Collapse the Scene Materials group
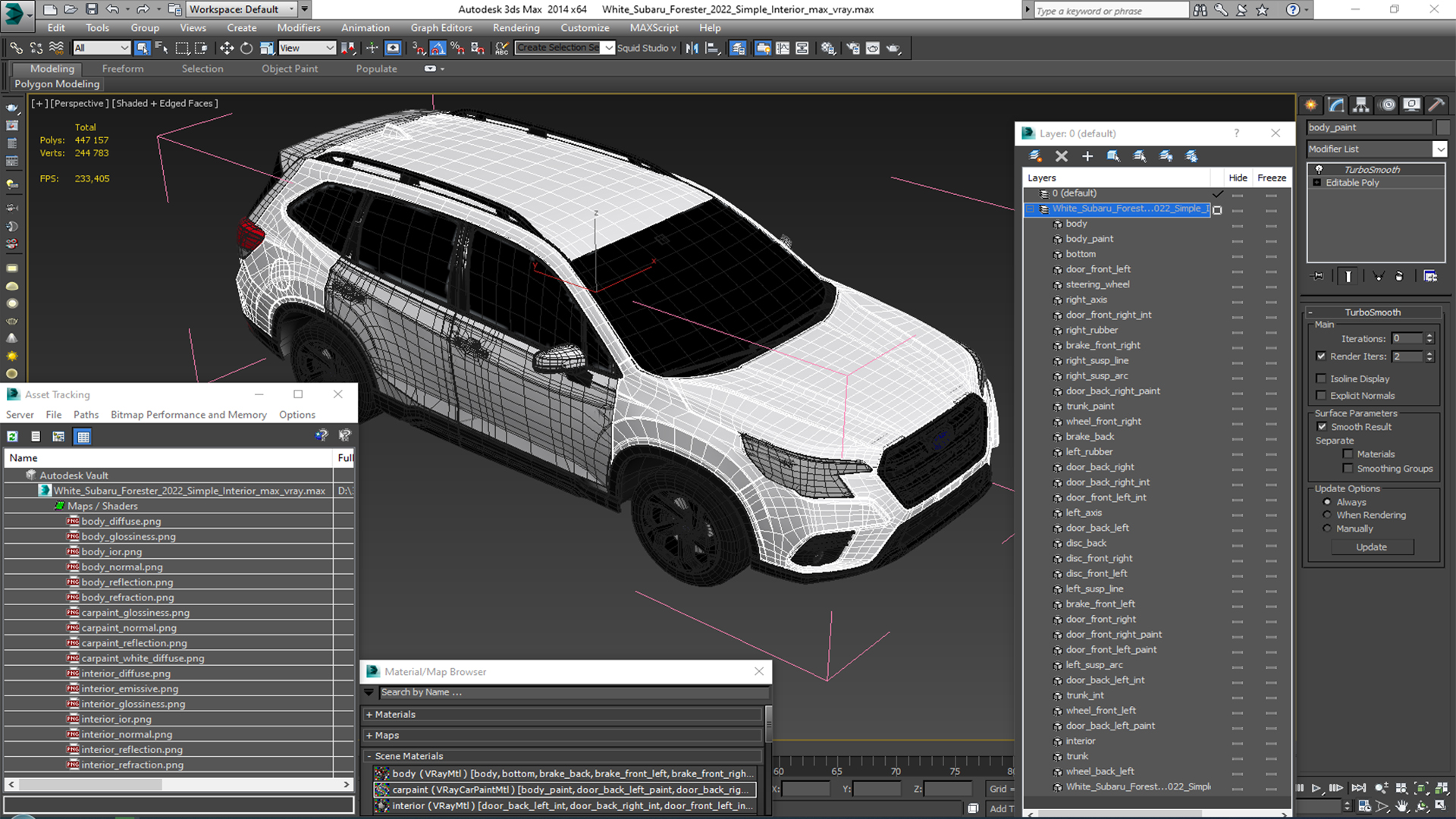Image resolution: width=1456 pixels, height=819 pixels. pos(369,756)
